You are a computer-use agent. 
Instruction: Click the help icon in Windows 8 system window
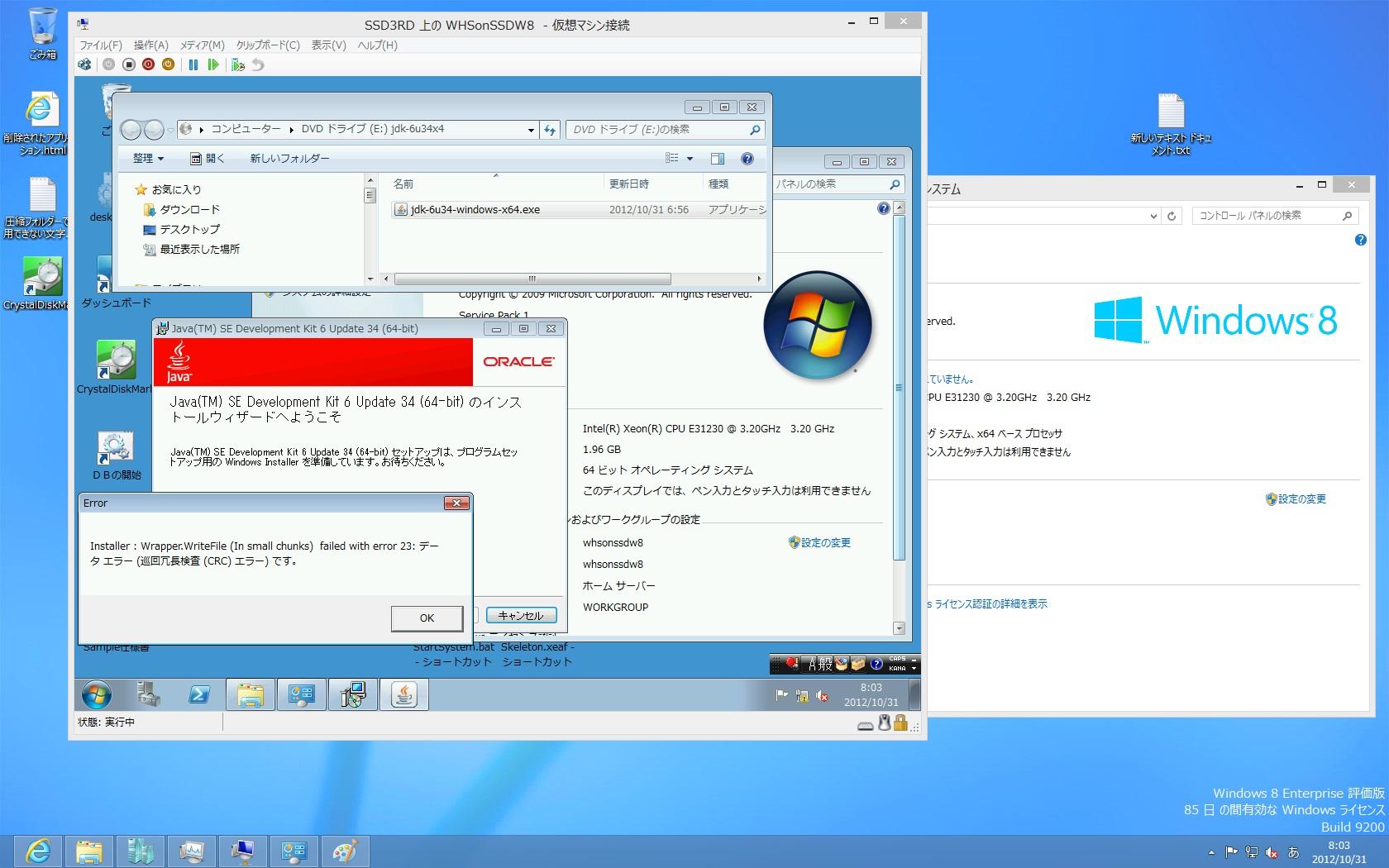click(1360, 240)
